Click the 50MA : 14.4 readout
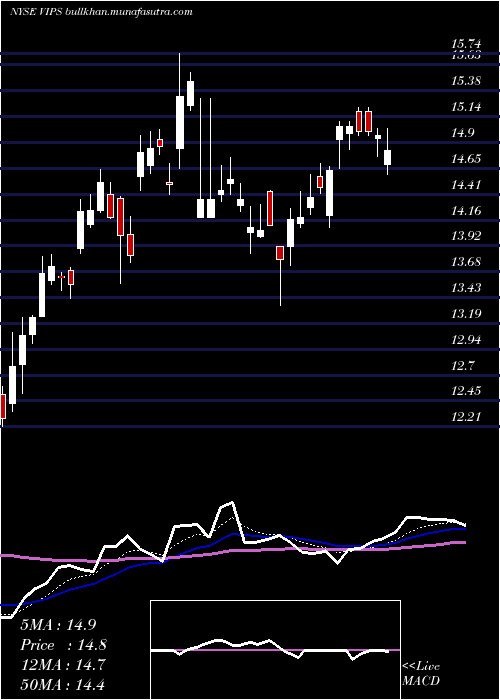500x700 pixels. click(x=62, y=684)
